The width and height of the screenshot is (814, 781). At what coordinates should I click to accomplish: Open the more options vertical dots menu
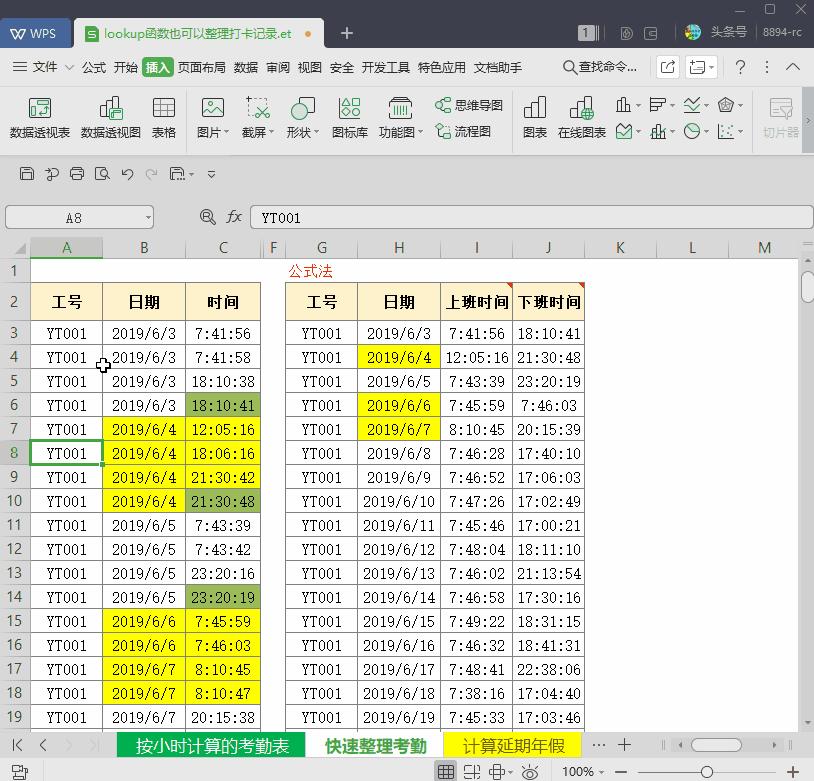[767, 67]
